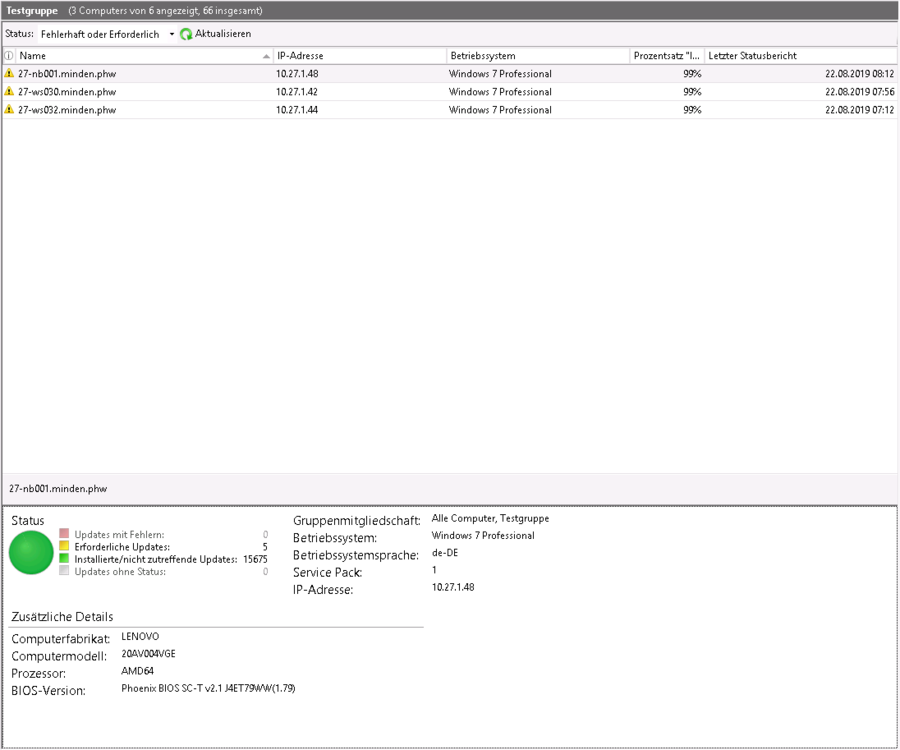Select the 27-ws030.minden.phw computer row
The height and width of the screenshot is (750, 900).
pyautogui.click(x=67, y=92)
